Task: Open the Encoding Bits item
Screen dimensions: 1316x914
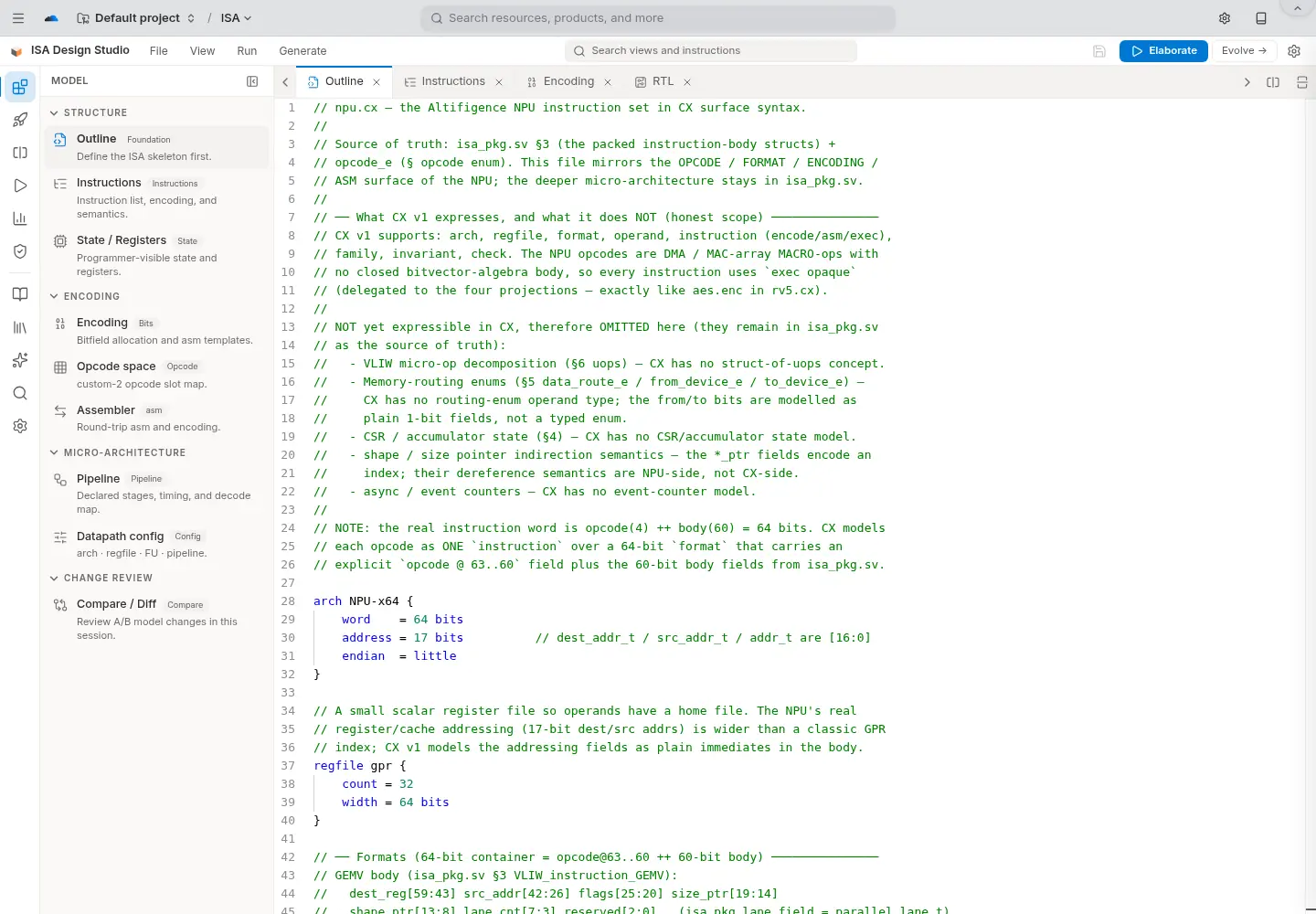Action: pos(156,331)
